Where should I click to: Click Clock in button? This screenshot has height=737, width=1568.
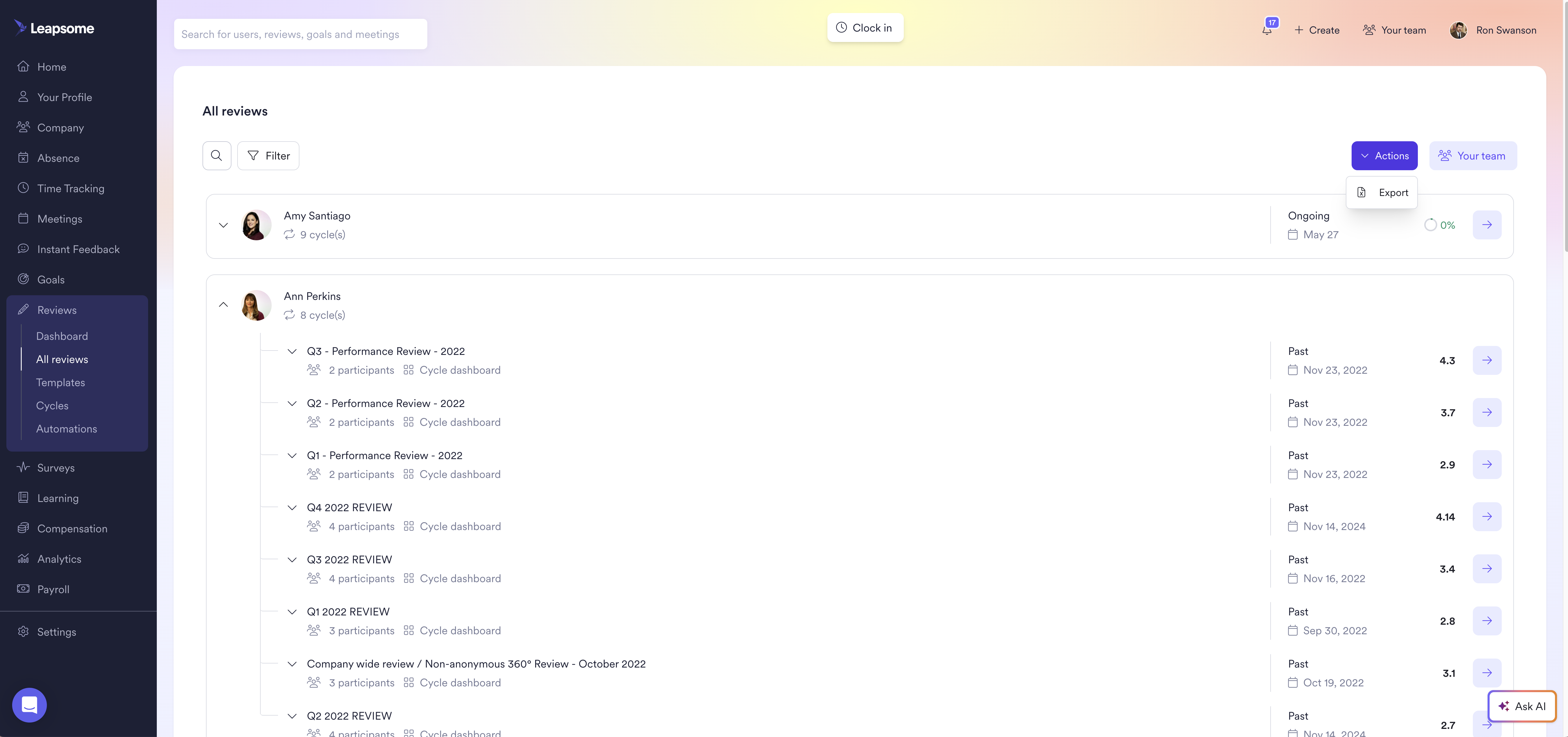864,27
